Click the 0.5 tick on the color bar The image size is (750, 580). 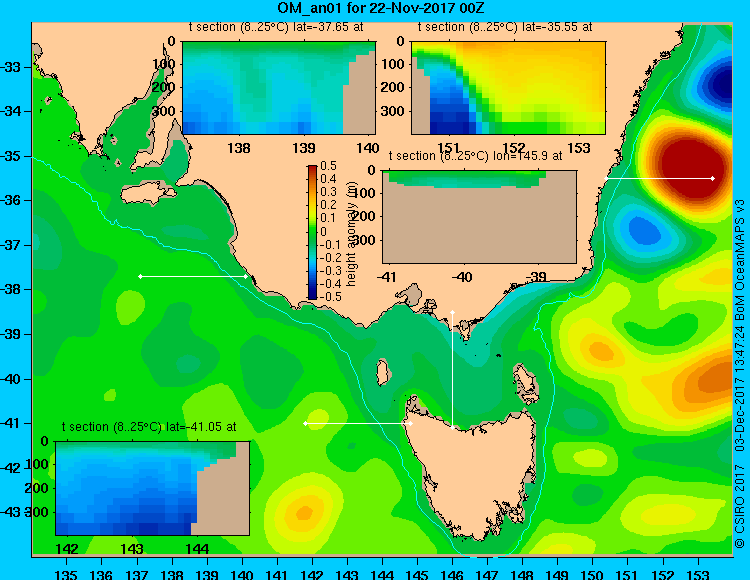pyautogui.click(x=329, y=166)
